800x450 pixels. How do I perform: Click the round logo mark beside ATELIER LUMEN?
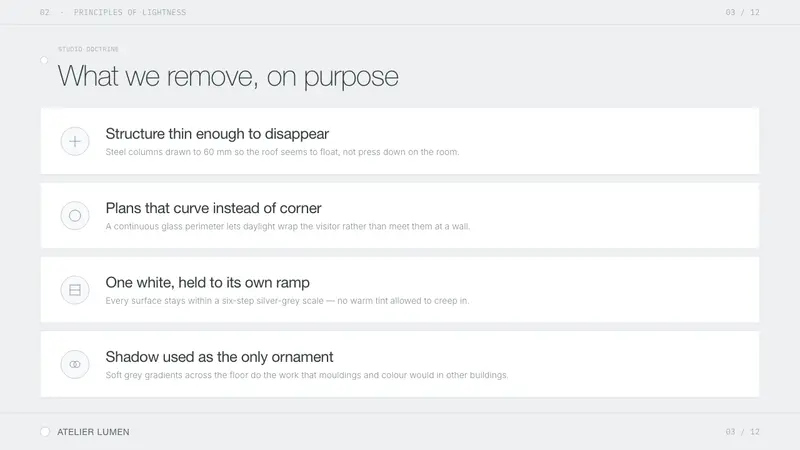[x=45, y=432]
